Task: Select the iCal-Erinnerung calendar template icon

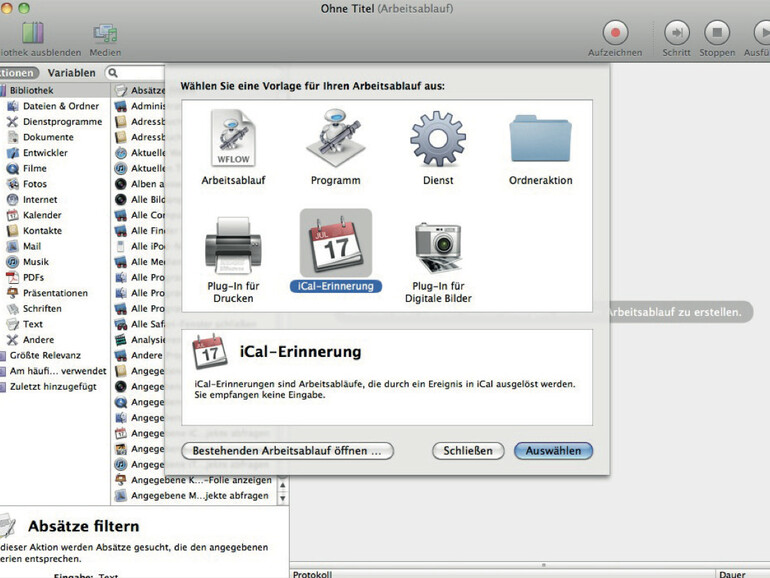Action: [336, 243]
